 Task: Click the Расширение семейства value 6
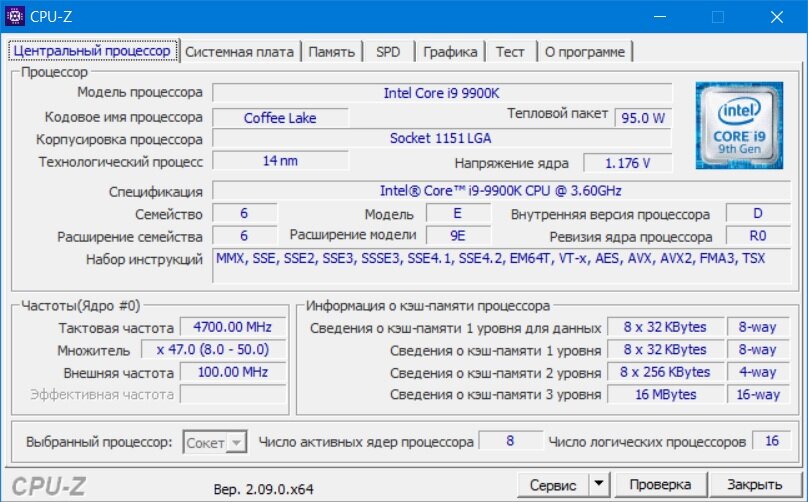click(244, 236)
